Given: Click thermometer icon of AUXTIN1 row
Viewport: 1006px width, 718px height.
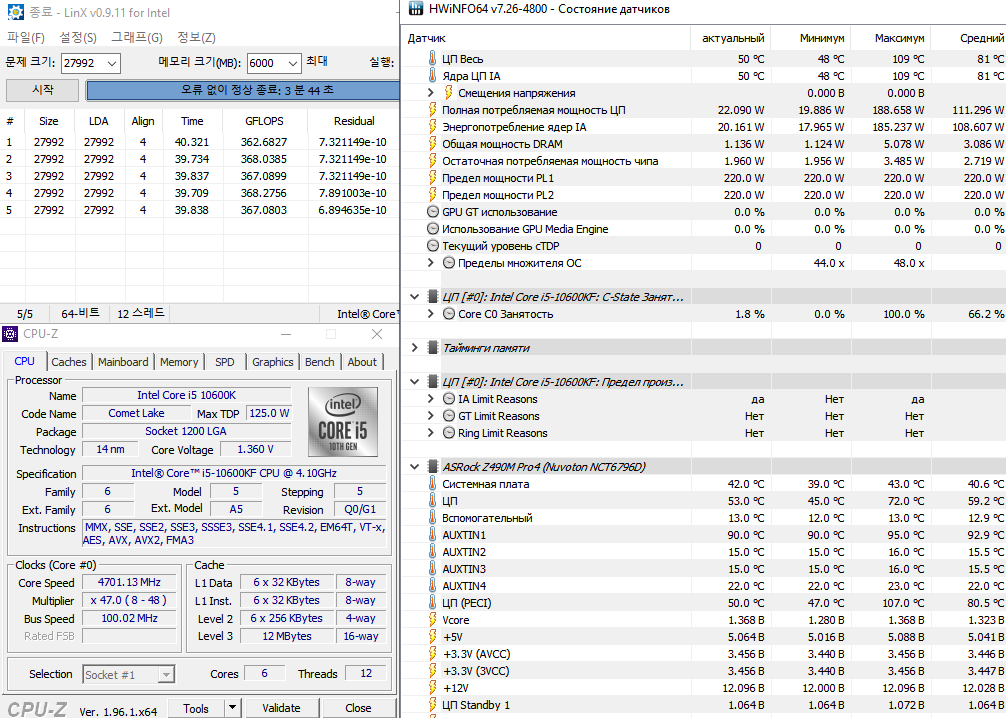Looking at the screenshot, I should [x=432, y=535].
